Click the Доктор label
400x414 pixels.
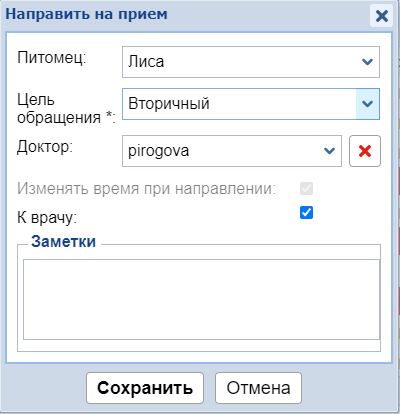[45, 147]
